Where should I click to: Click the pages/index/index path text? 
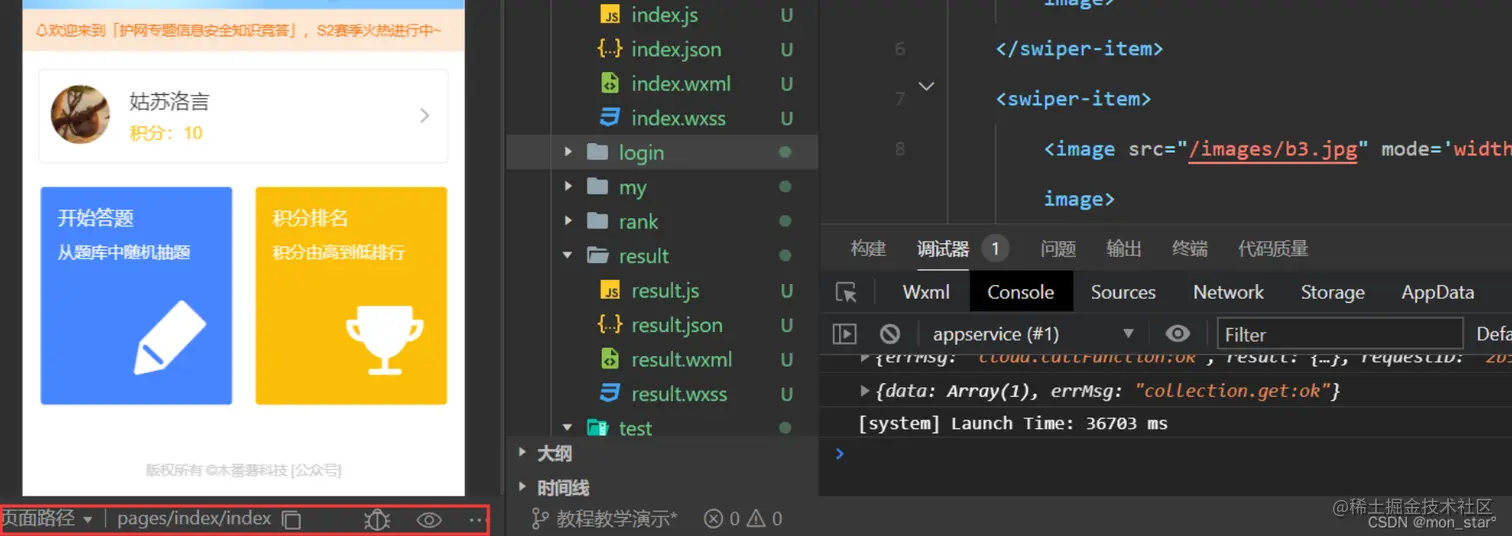194,519
